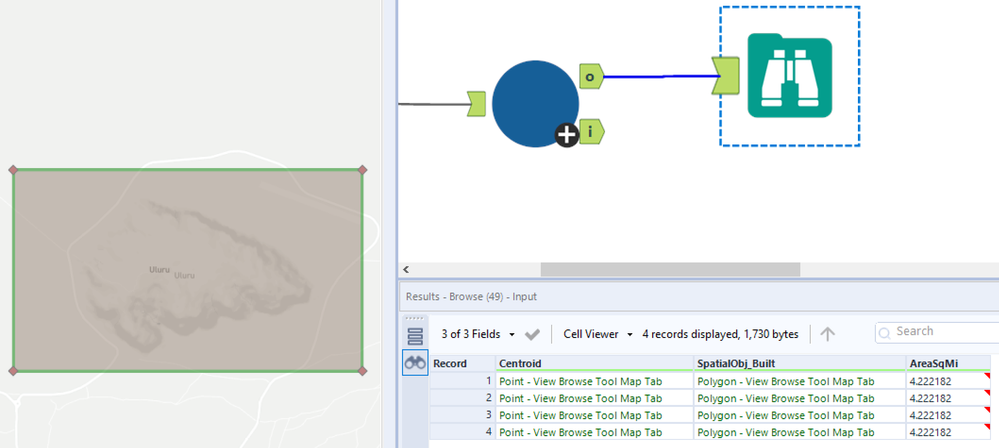The image size is (999, 448).
Task: Select Polygon cell in record 2
Action: click(x=800, y=398)
